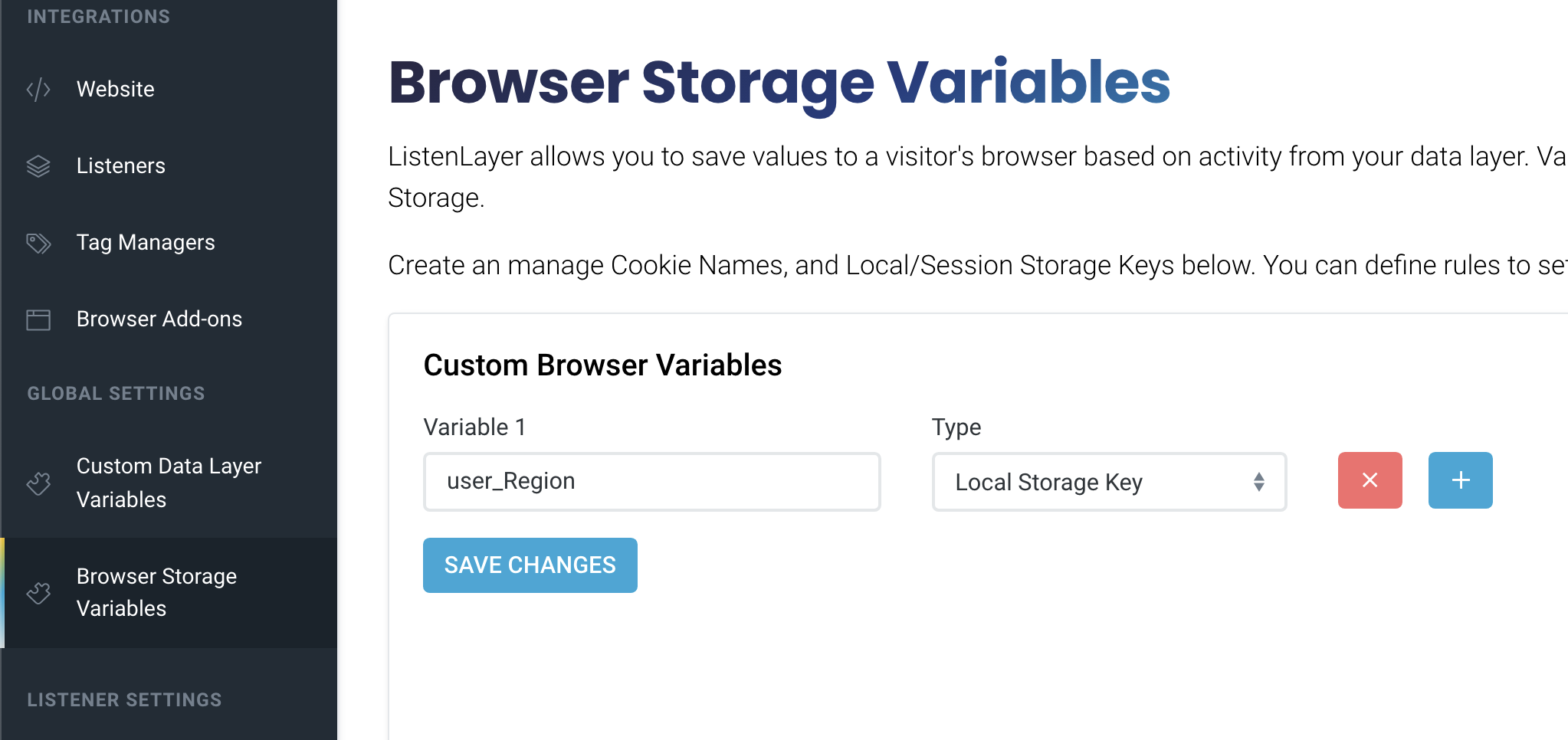
Task: Click the red X to delete Variable 1
Action: (x=1369, y=481)
